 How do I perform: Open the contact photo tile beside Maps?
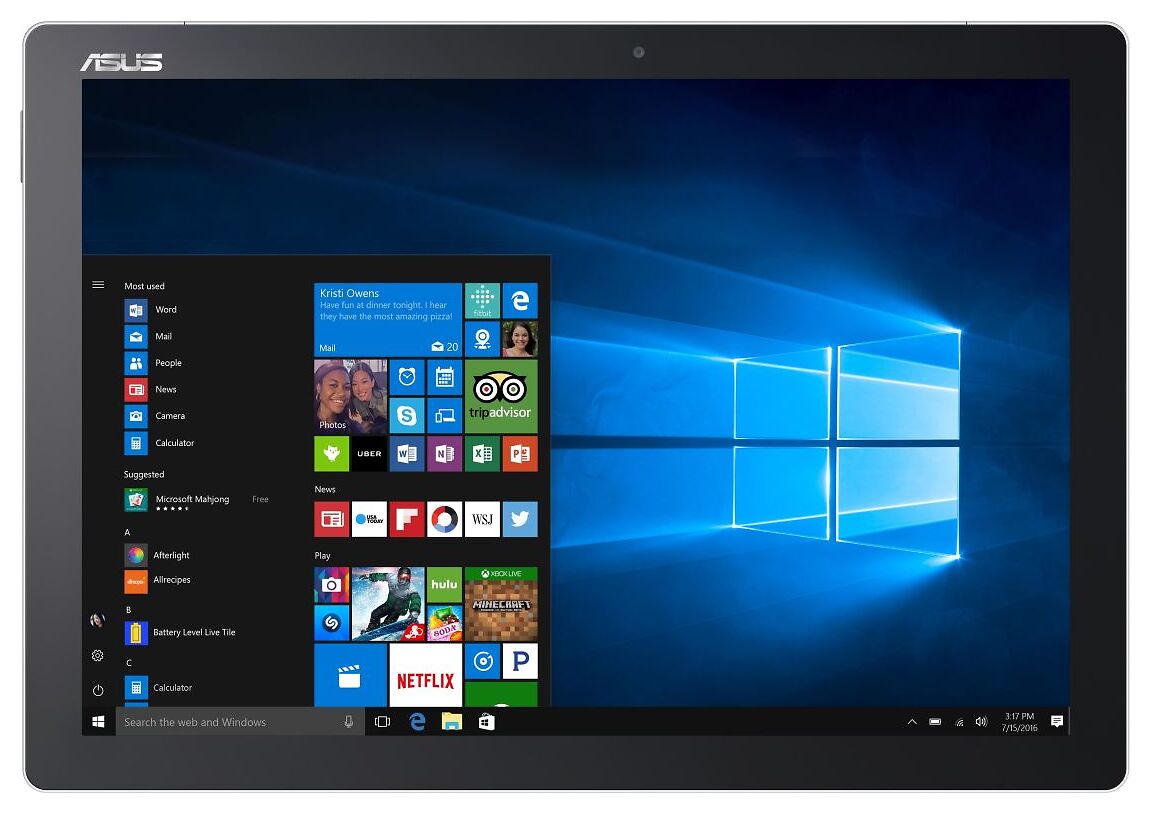tap(520, 339)
